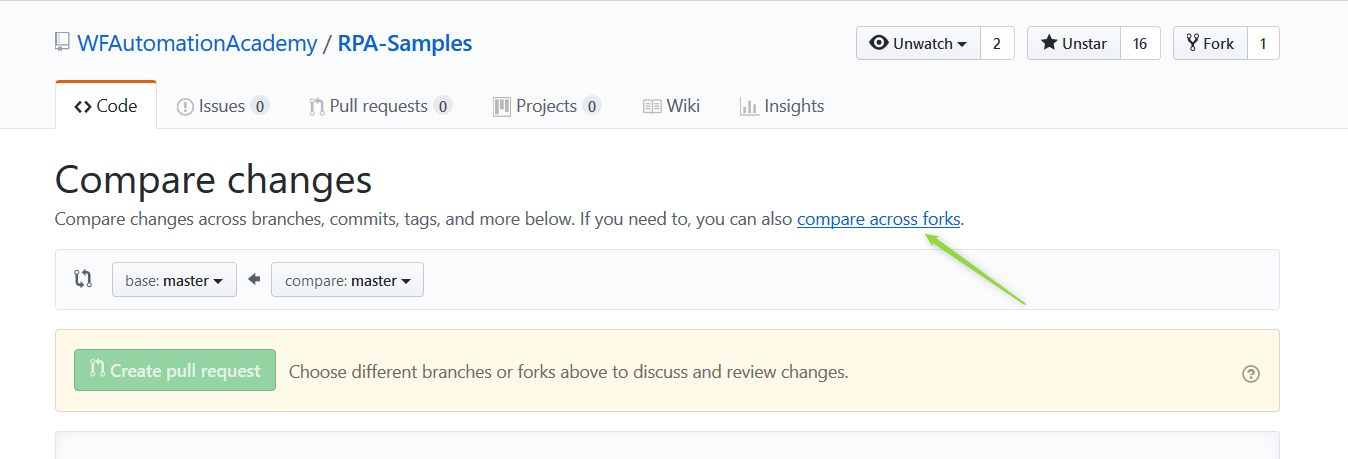Viewport: 1348px width, 459px height.
Task: Click the Projects tab count badge
Action: [x=592, y=106]
